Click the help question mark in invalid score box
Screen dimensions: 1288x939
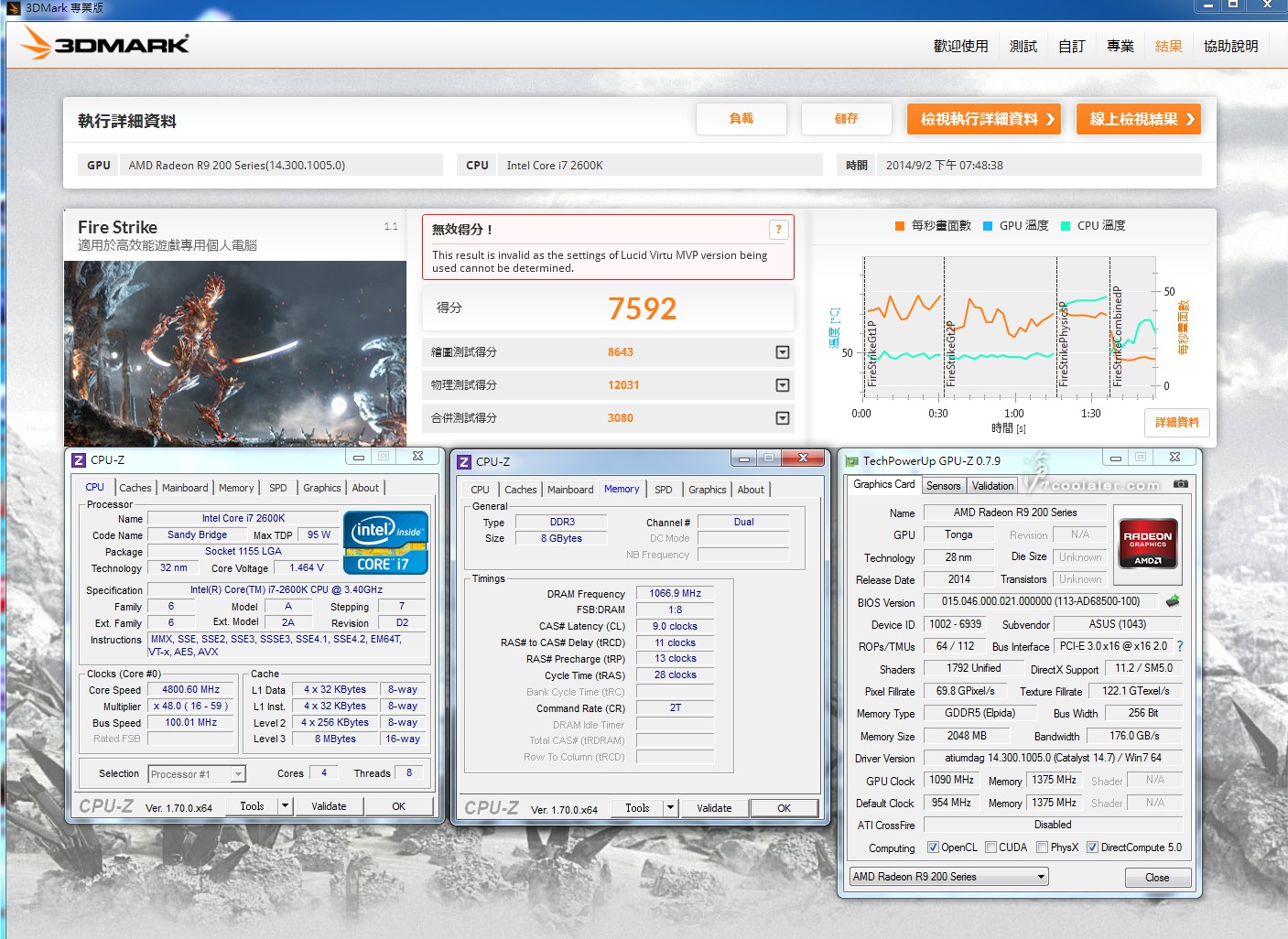pyautogui.click(x=778, y=230)
